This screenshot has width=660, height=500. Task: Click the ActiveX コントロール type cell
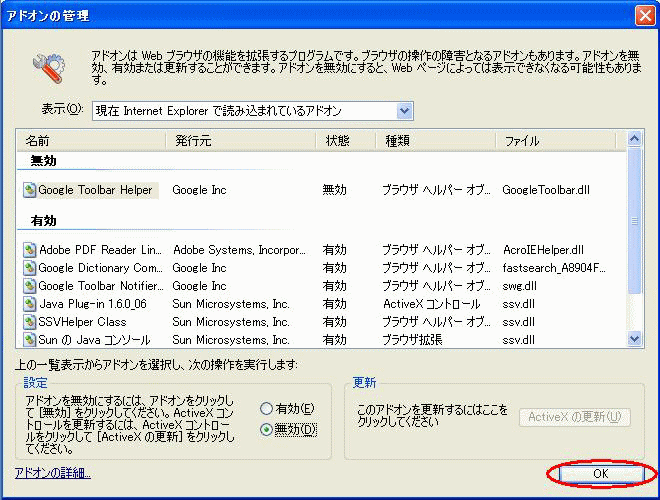431,304
